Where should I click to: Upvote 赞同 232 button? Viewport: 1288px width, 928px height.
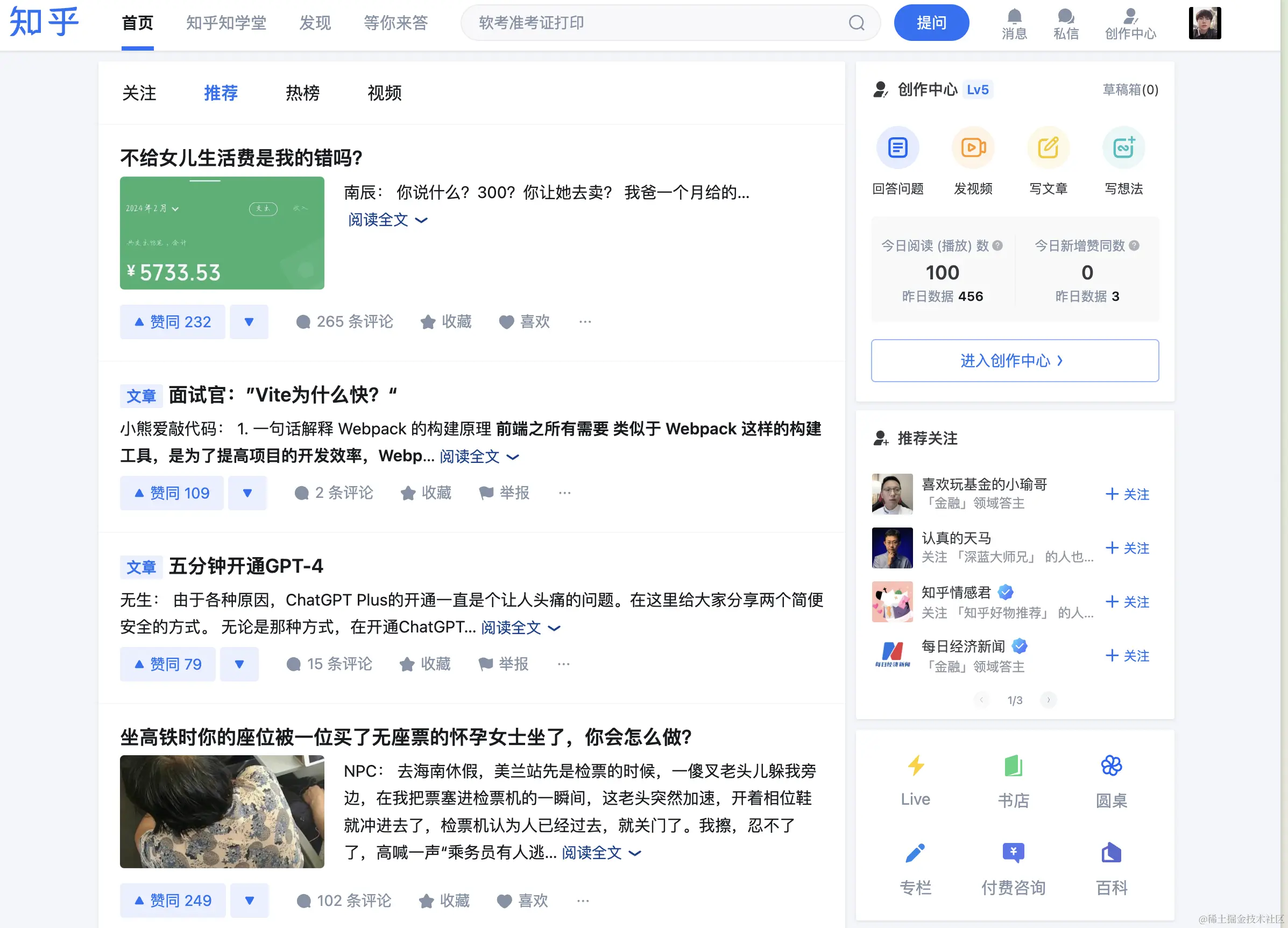click(x=172, y=322)
